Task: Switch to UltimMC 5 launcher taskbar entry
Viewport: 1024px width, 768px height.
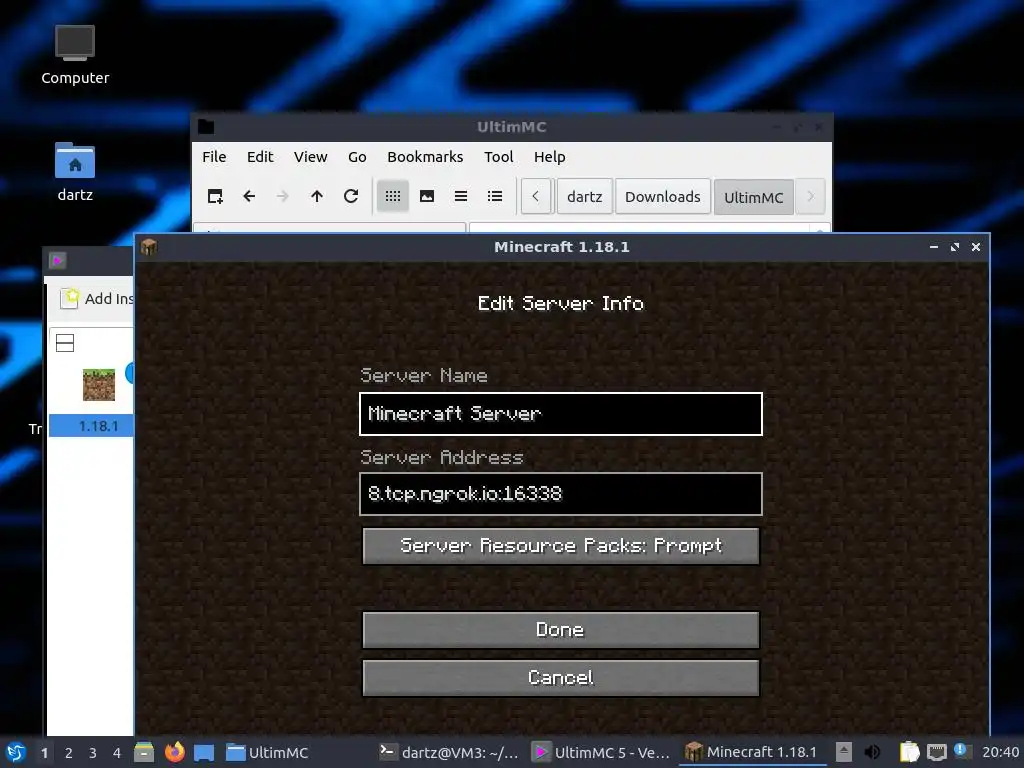Action: pyautogui.click(x=601, y=752)
